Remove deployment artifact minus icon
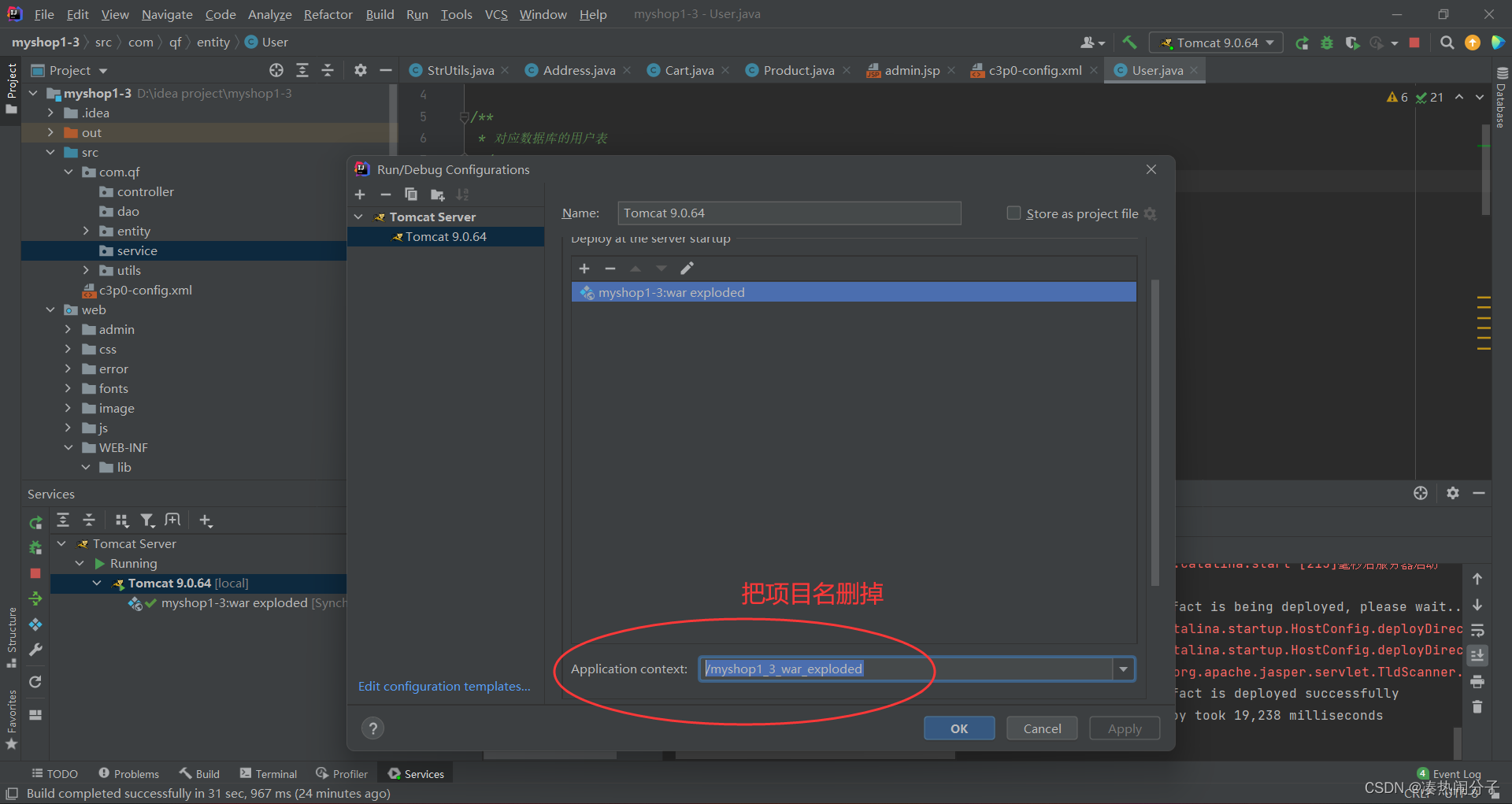 pyautogui.click(x=610, y=269)
